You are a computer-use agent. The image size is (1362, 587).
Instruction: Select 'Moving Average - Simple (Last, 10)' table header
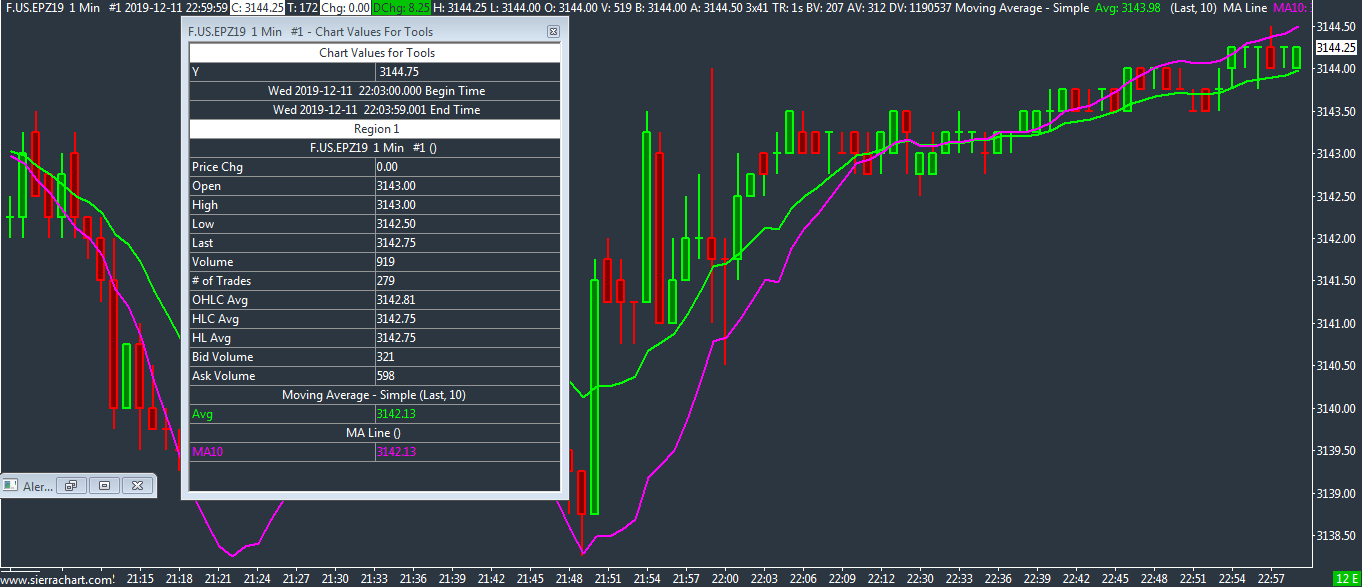click(376, 395)
